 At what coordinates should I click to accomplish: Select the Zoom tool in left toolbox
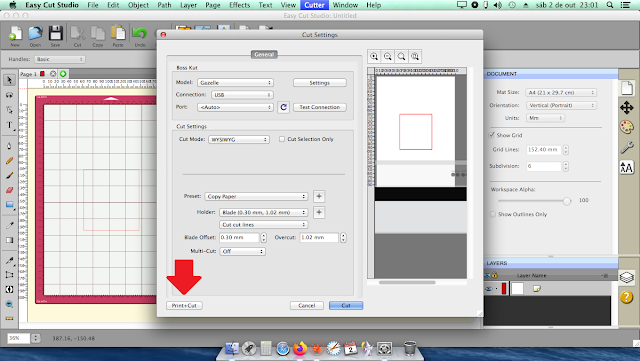tap(9, 304)
